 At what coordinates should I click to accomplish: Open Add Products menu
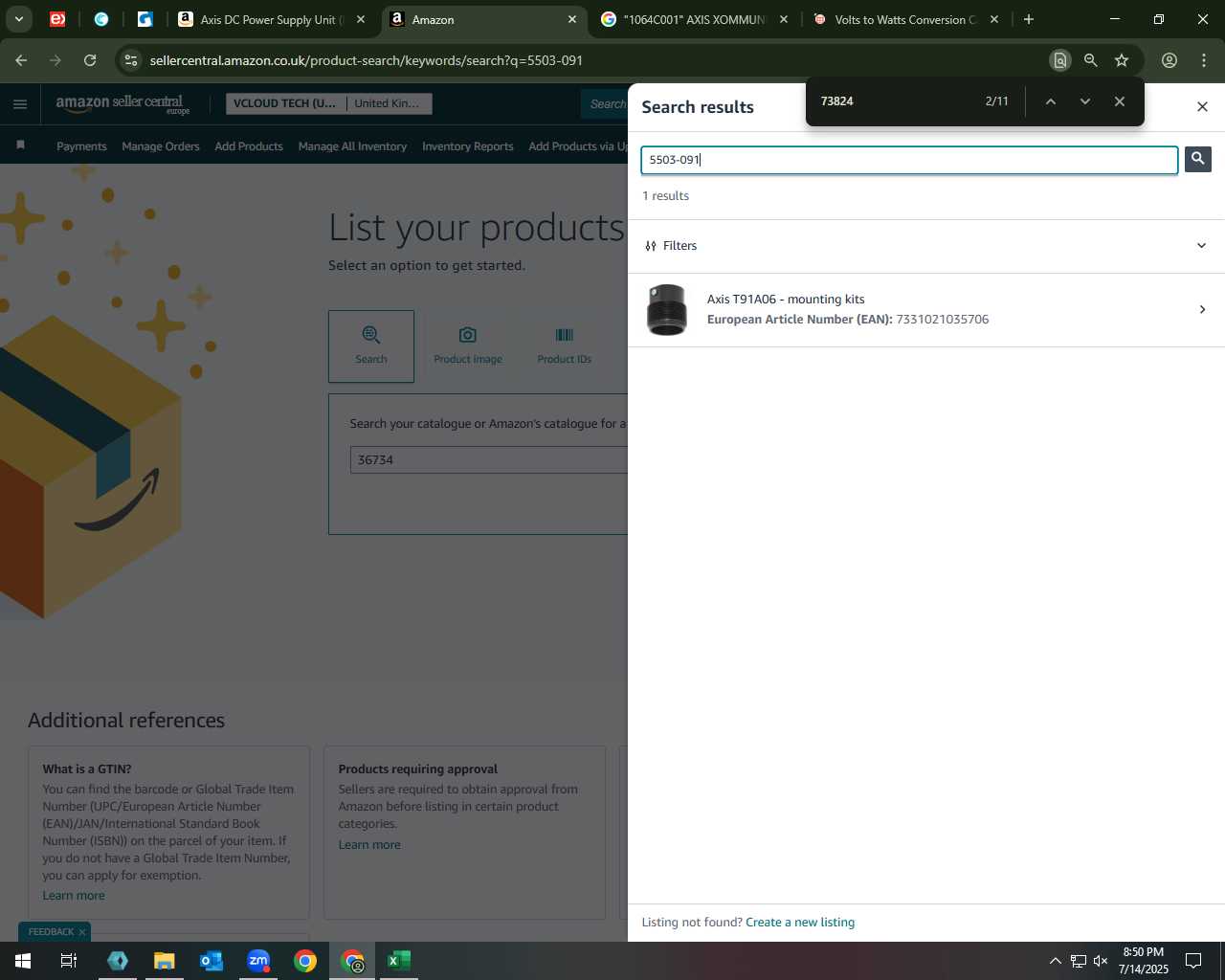(x=249, y=146)
